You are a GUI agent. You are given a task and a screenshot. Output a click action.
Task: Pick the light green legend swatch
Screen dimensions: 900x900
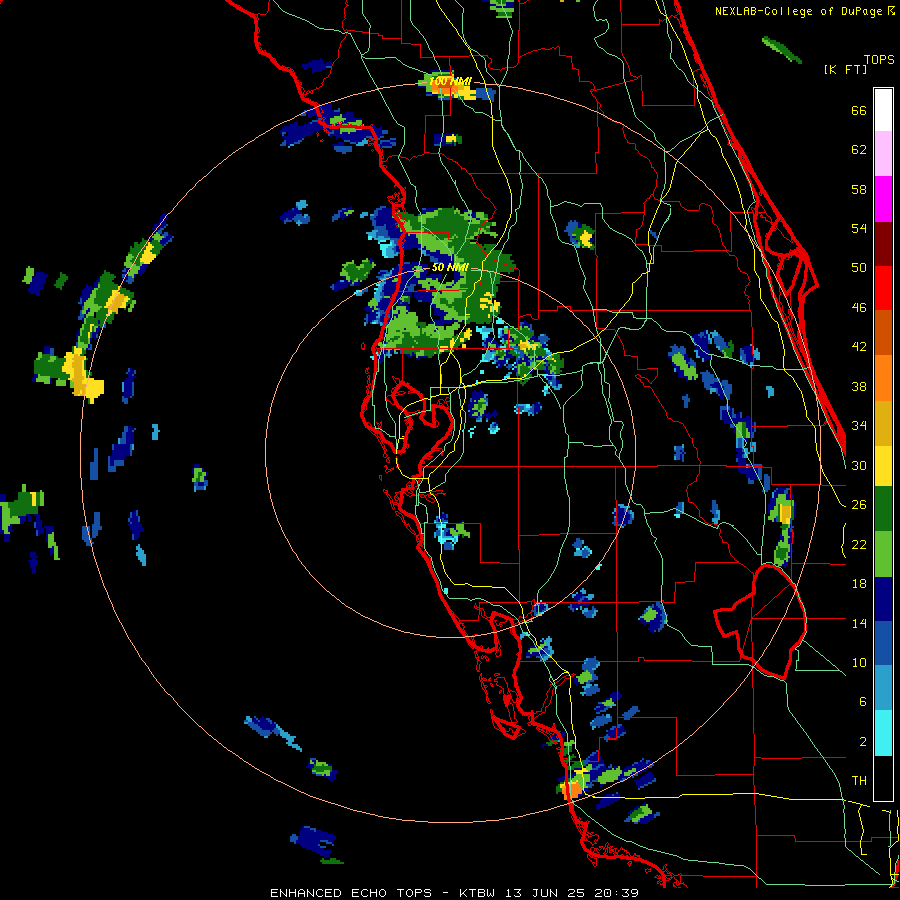tap(883, 554)
